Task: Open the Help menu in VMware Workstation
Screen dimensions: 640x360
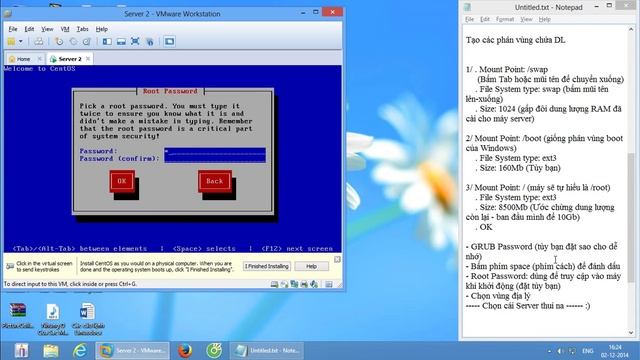Action: click(x=102, y=29)
